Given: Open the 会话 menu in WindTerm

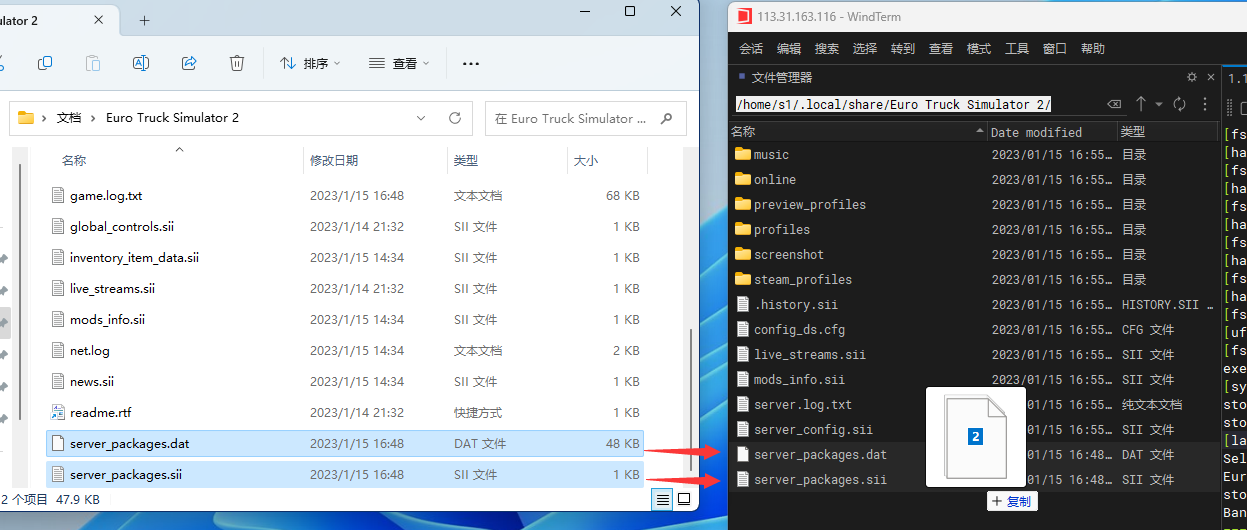Looking at the screenshot, I should tap(751, 49).
